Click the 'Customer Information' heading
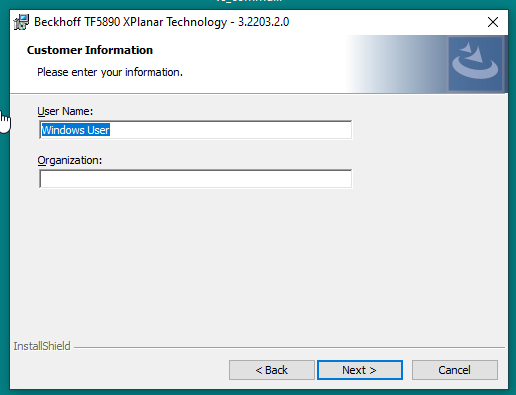Image resolution: width=516 pixels, height=395 pixels. (90, 50)
